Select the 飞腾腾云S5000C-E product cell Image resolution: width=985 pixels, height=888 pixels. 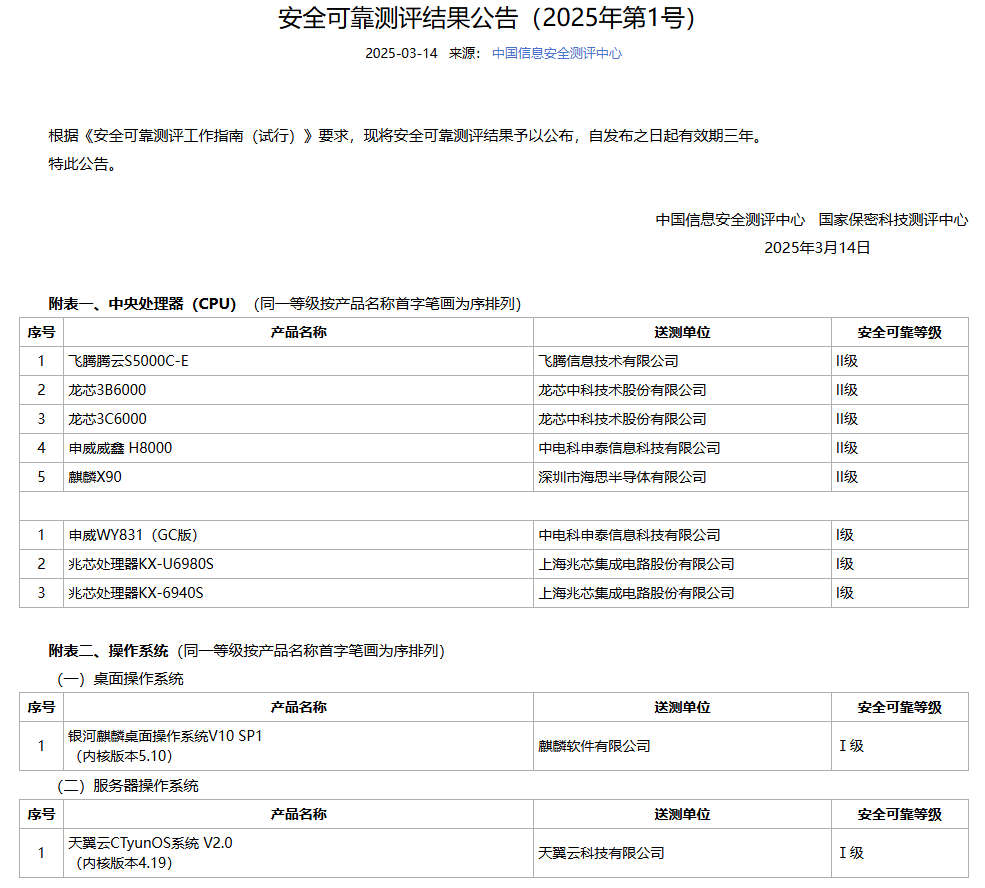[128, 361]
